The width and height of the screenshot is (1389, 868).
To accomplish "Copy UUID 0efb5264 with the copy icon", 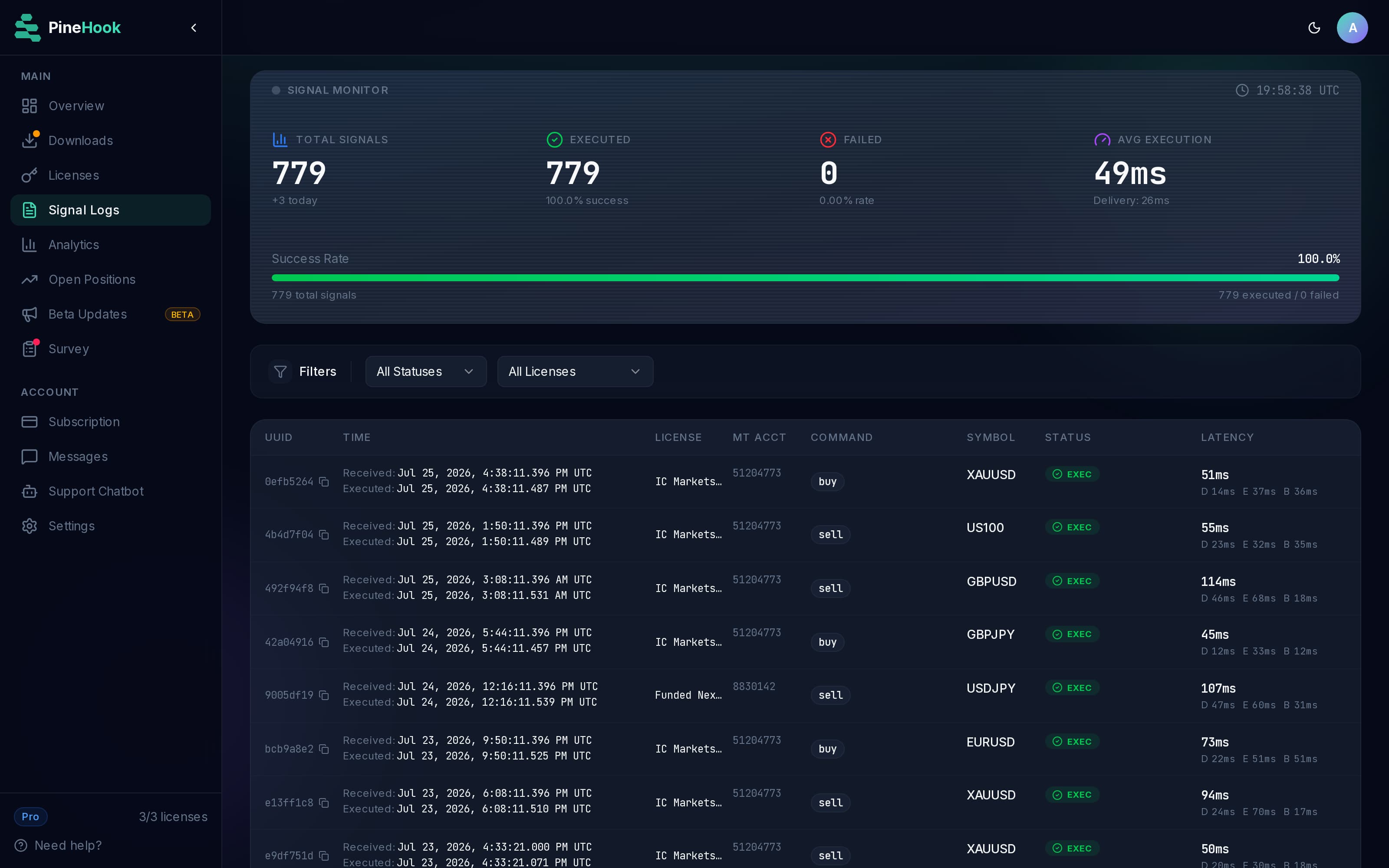I will click(324, 482).
